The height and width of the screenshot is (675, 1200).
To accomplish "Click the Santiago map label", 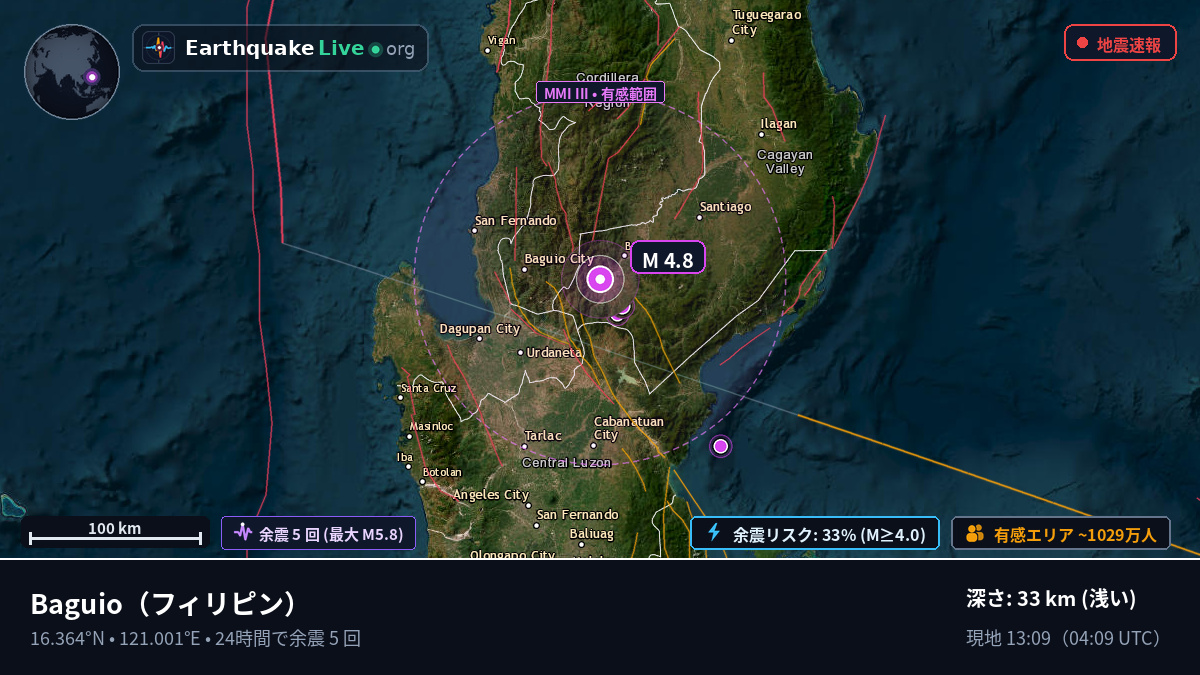I will coord(725,207).
